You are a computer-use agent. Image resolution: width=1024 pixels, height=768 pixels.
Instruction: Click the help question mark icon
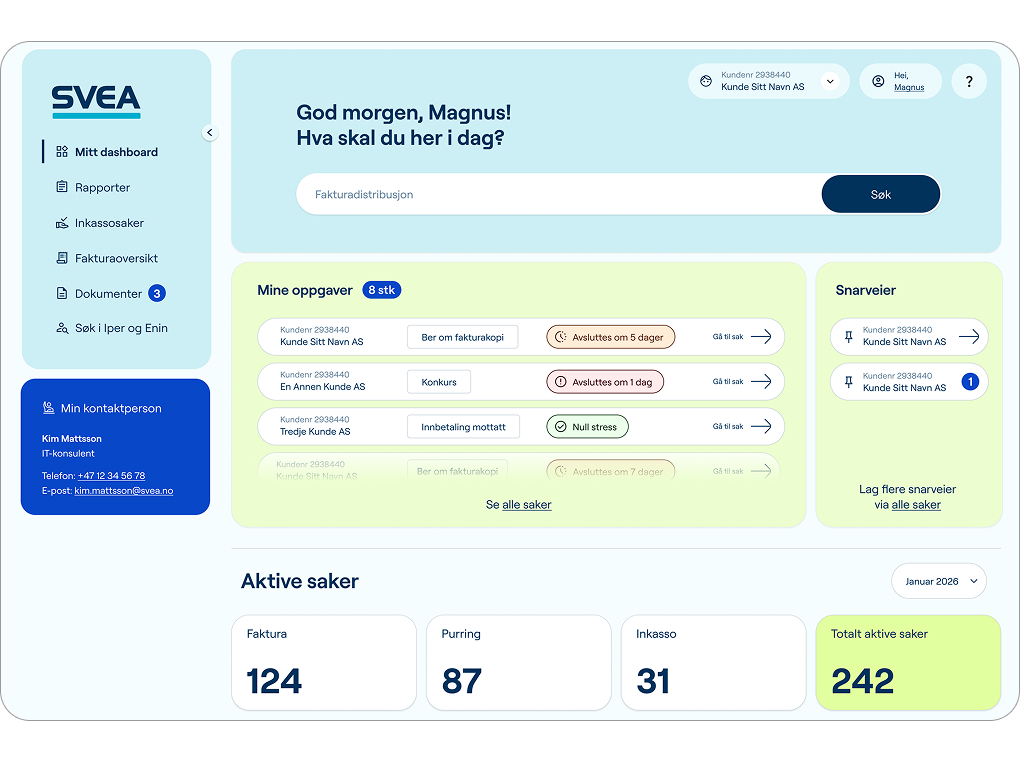click(968, 82)
